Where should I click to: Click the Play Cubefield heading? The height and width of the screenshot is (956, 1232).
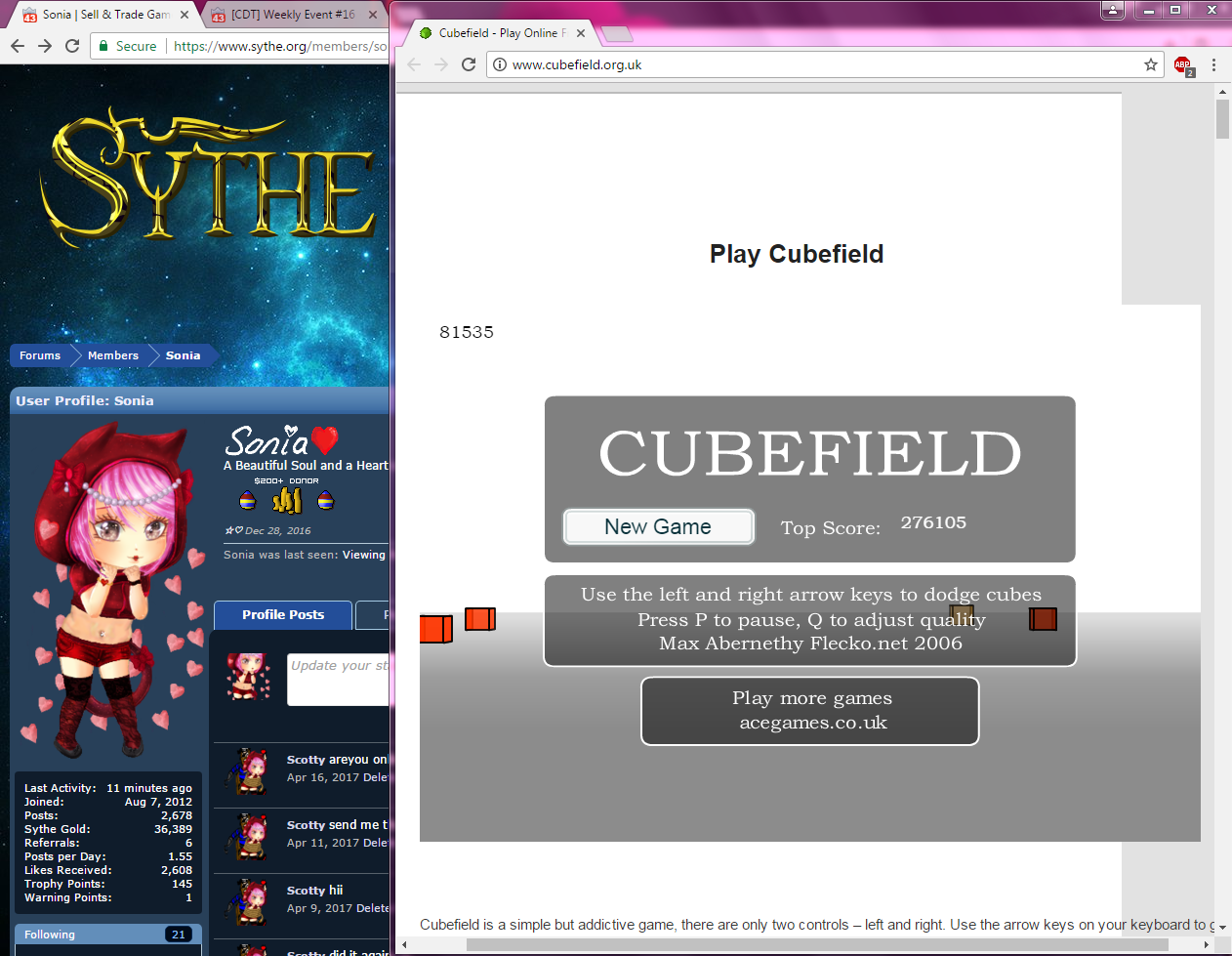tap(797, 254)
